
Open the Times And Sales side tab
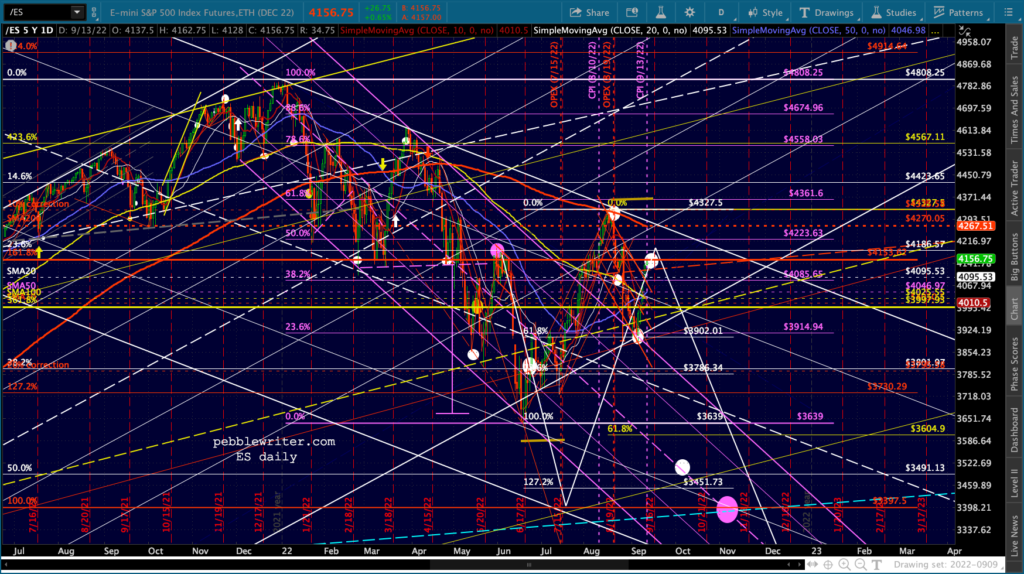tap(1014, 110)
